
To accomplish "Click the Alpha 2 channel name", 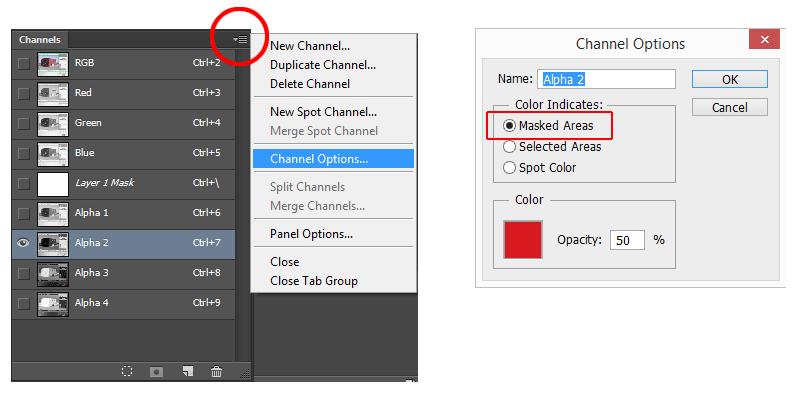I will pos(92,243).
